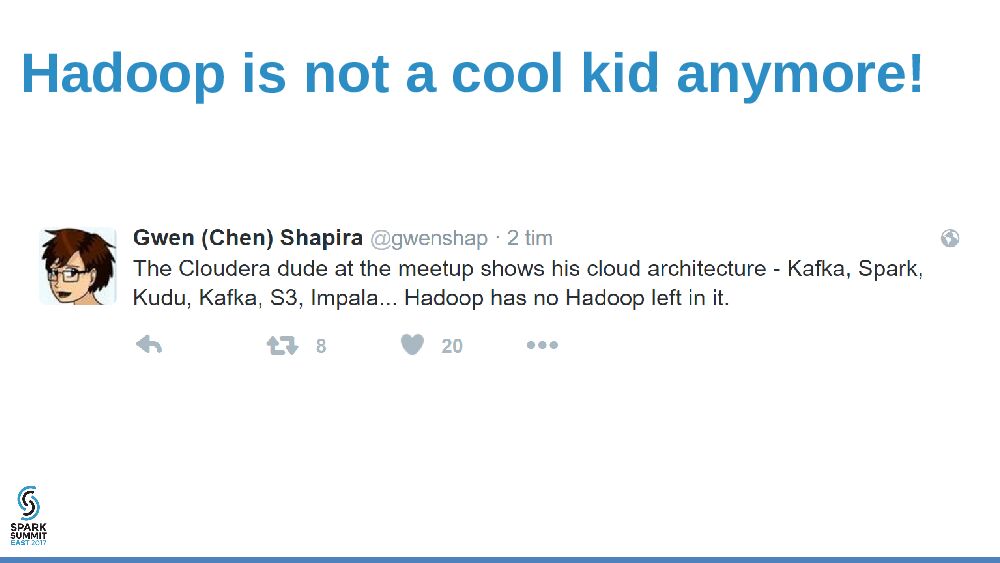Click the "2 tim" tweet timestamp
The height and width of the screenshot is (563, 1000).
point(530,238)
